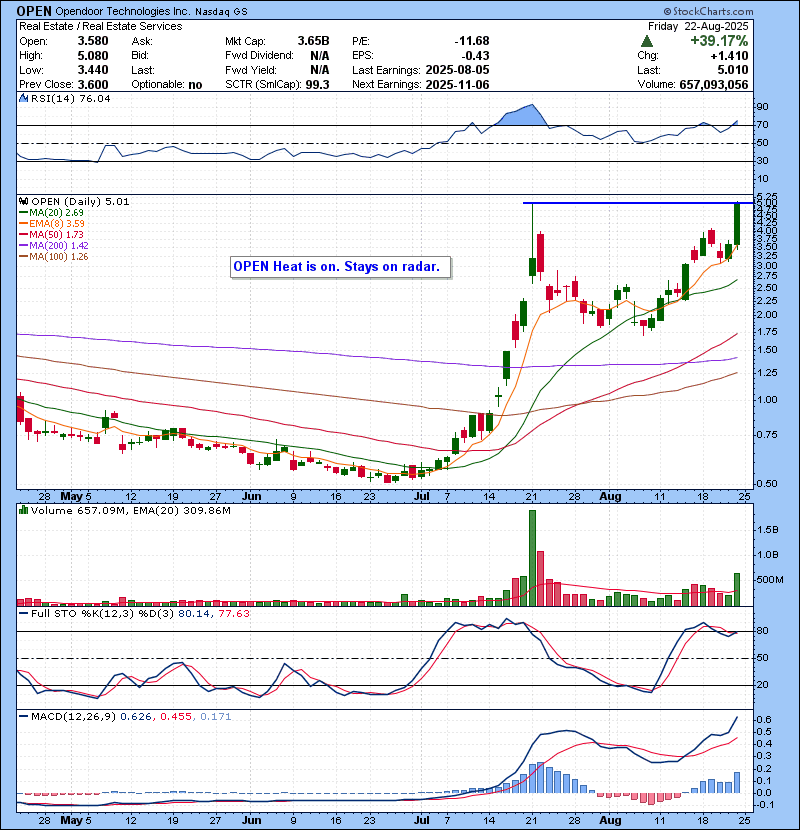The image size is (800, 830).
Task: Click the blue-filled overbought RSI peak area
Action: [x=522, y=116]
